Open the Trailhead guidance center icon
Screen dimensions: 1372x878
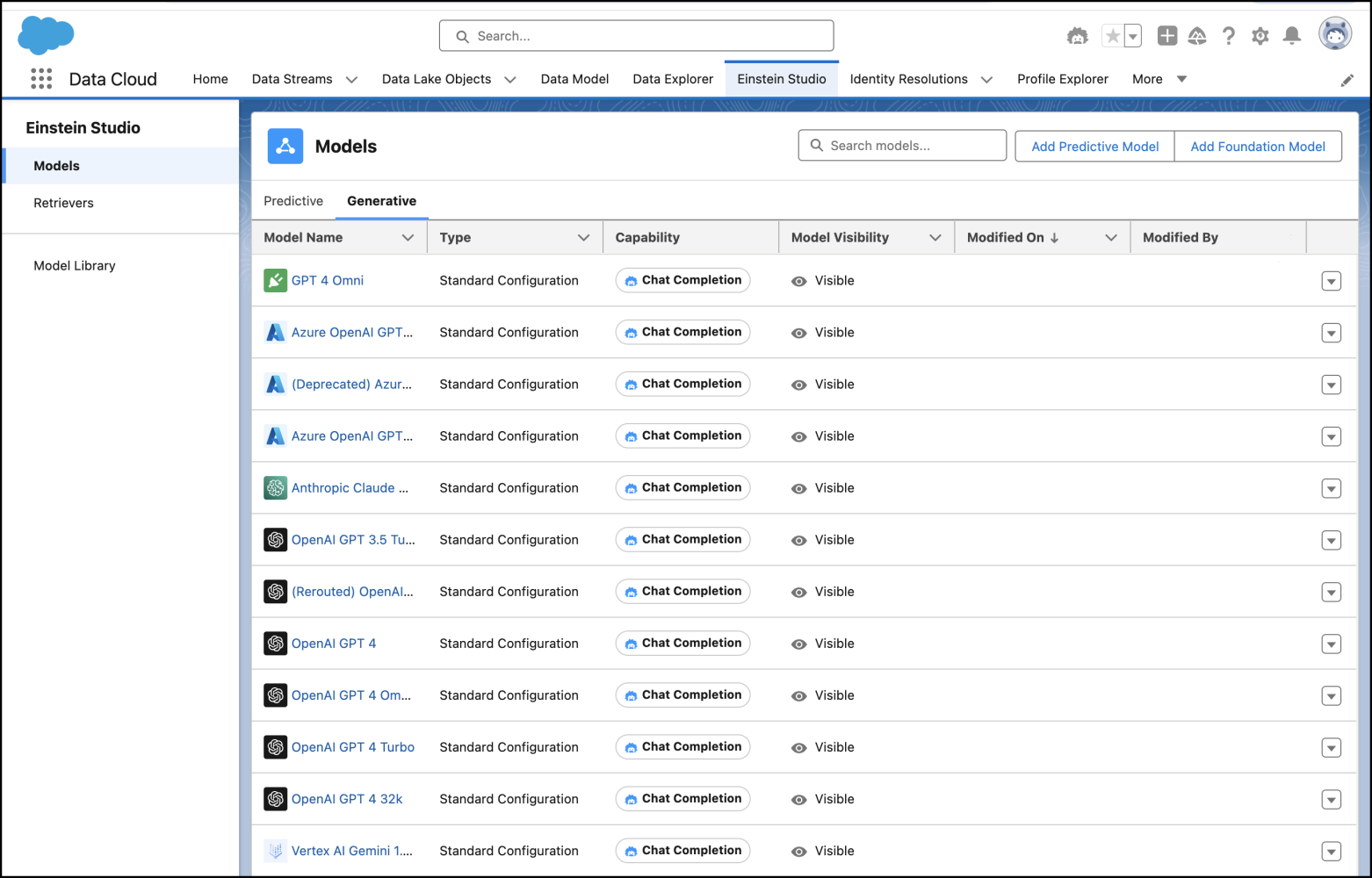[x=1197, y=36]
